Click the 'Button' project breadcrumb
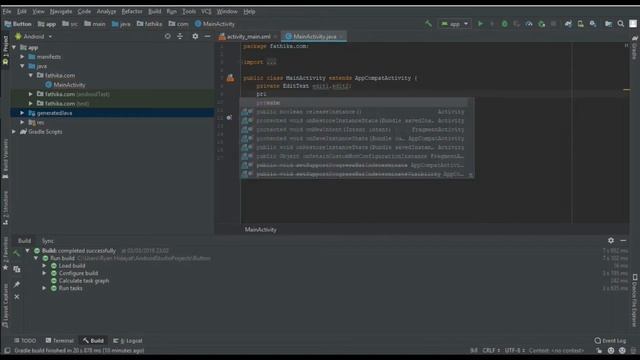Viewport: 640px width, 360px height. 18,24
